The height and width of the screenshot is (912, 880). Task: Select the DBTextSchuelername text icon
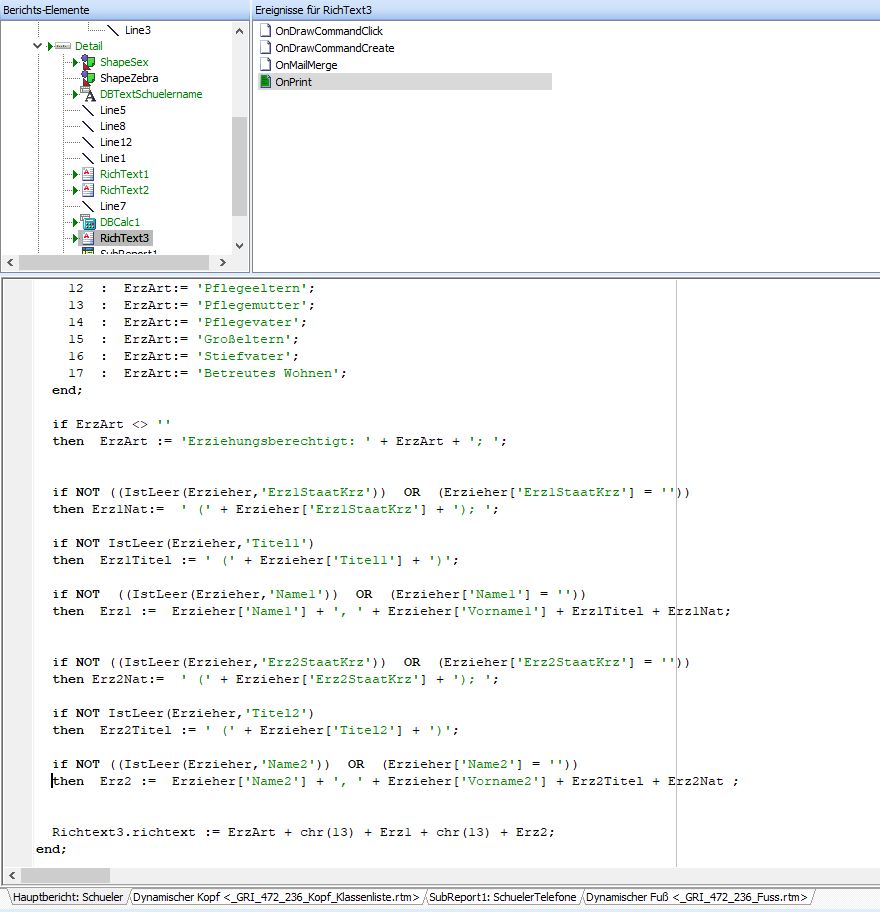pyautogui.click(x=88, y=94)
